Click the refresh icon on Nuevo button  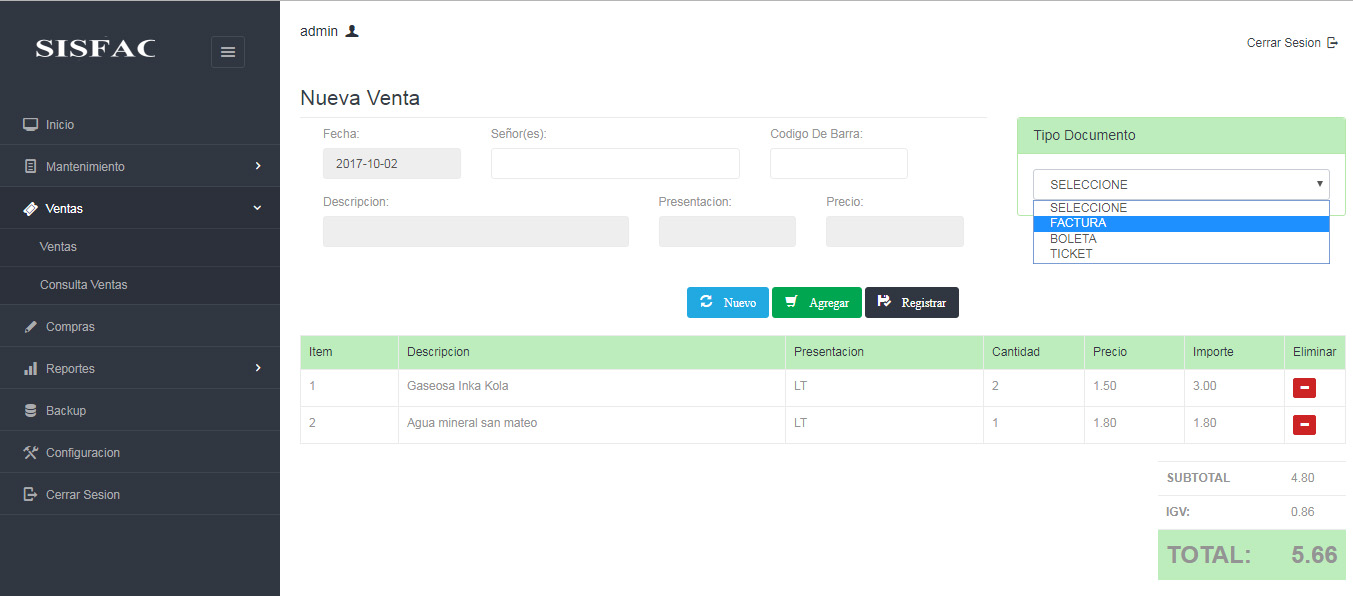click(x=708, y=302)
